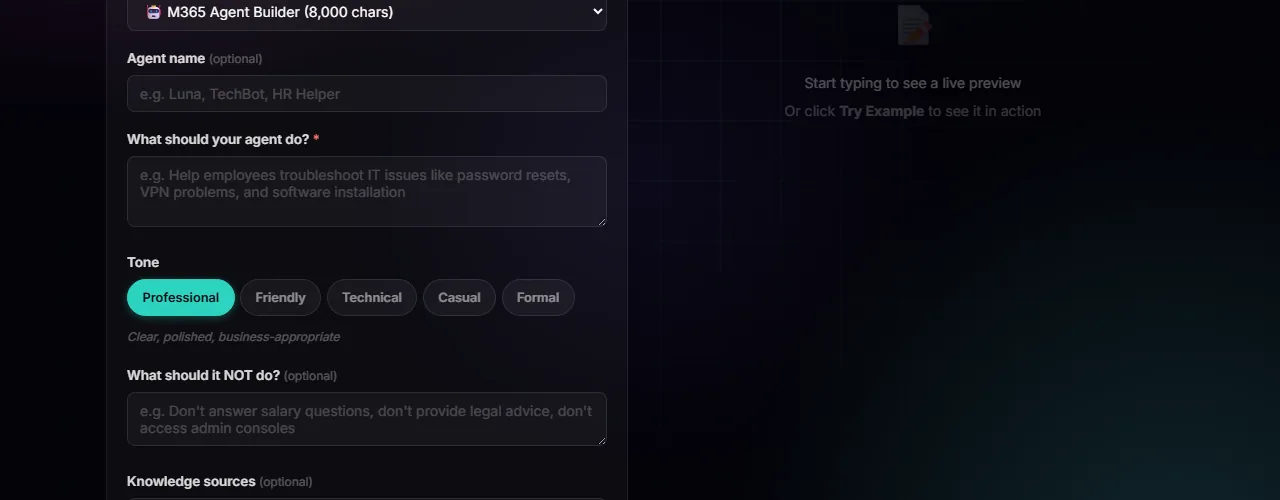This screenshot has width=1280, height=500.
Task: Grab the resize handle of restrictions textarea
Action: 601,440
